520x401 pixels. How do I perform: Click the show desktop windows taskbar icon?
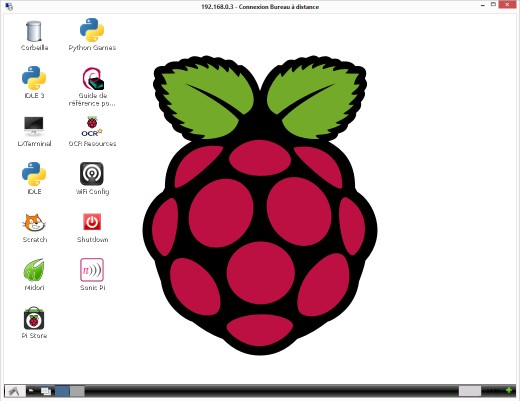tap(46, 391)
